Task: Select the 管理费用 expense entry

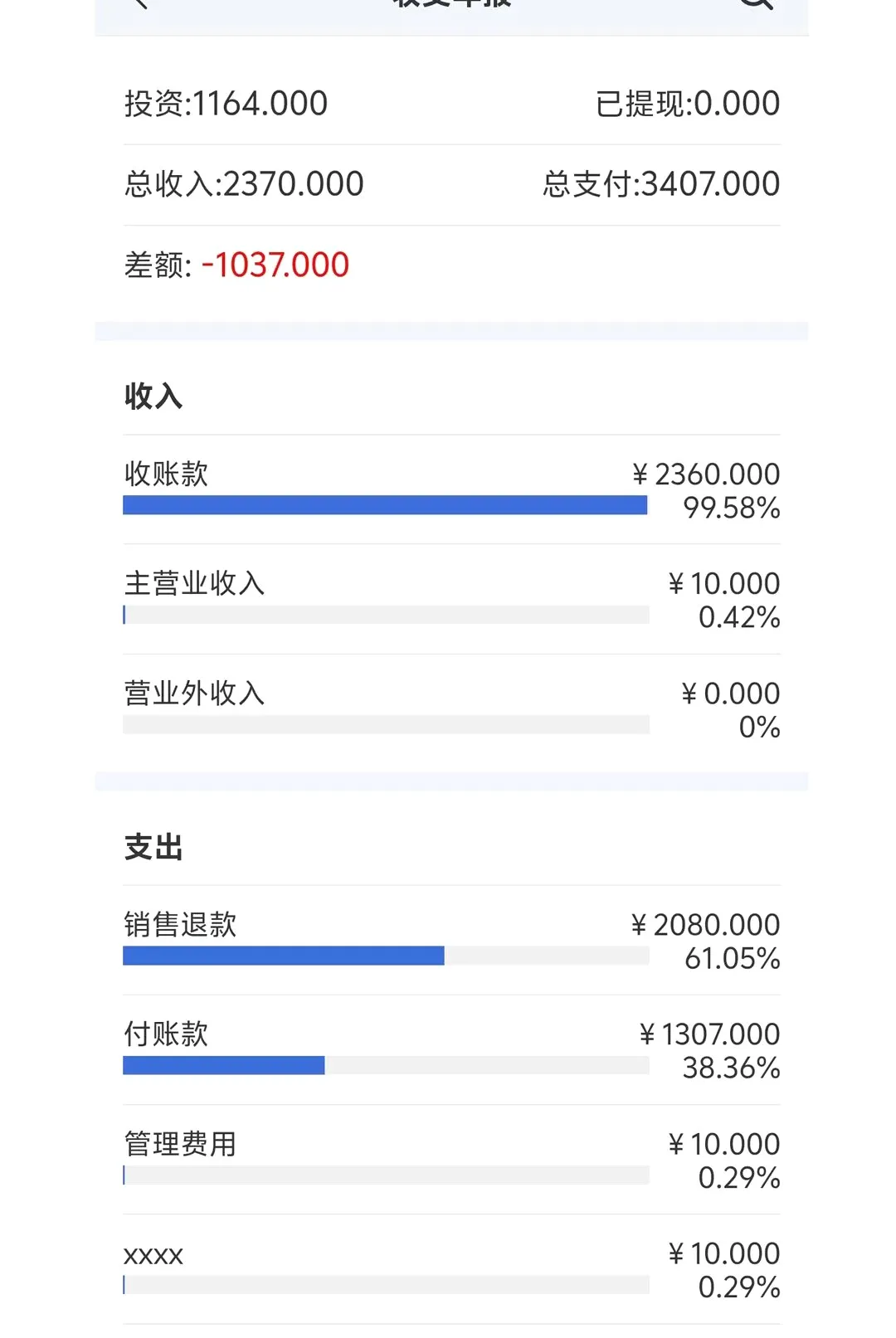Action: 451,1160
